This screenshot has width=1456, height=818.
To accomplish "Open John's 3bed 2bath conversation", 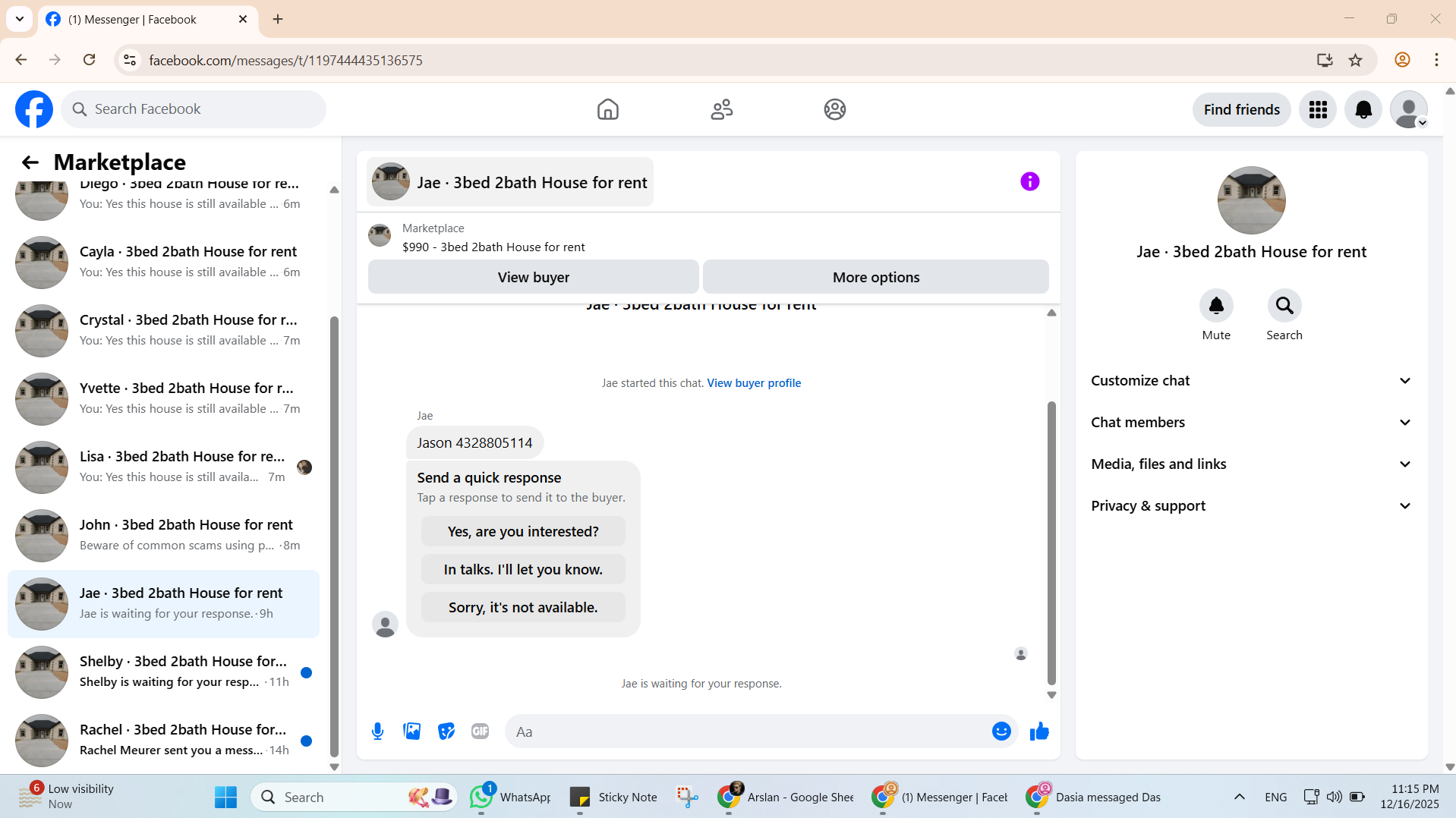I will tap(163, 536).
